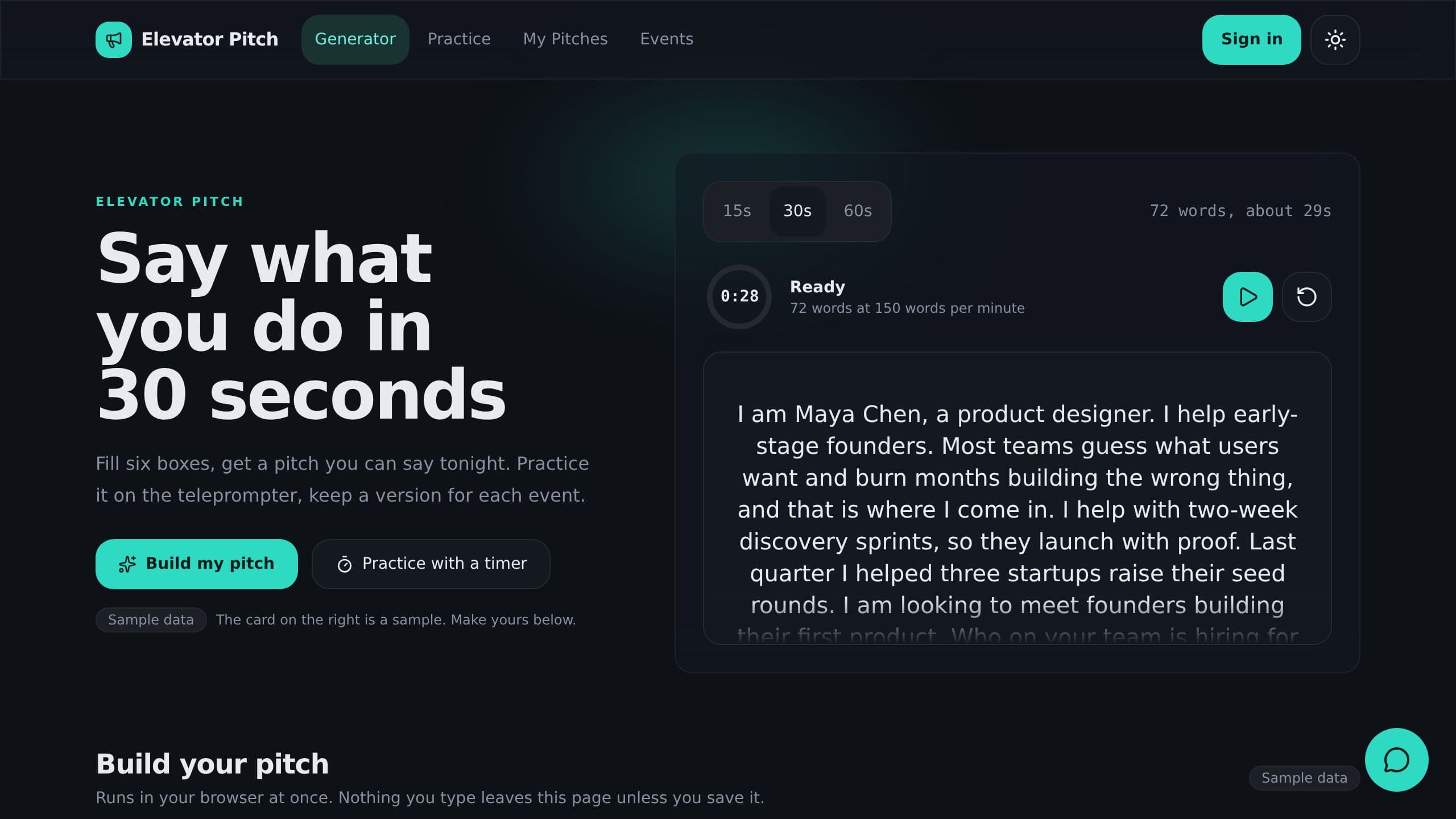Screen dimensions: 1456x819
Task: Open My Pitches in the nav
Action: (565, 39)
